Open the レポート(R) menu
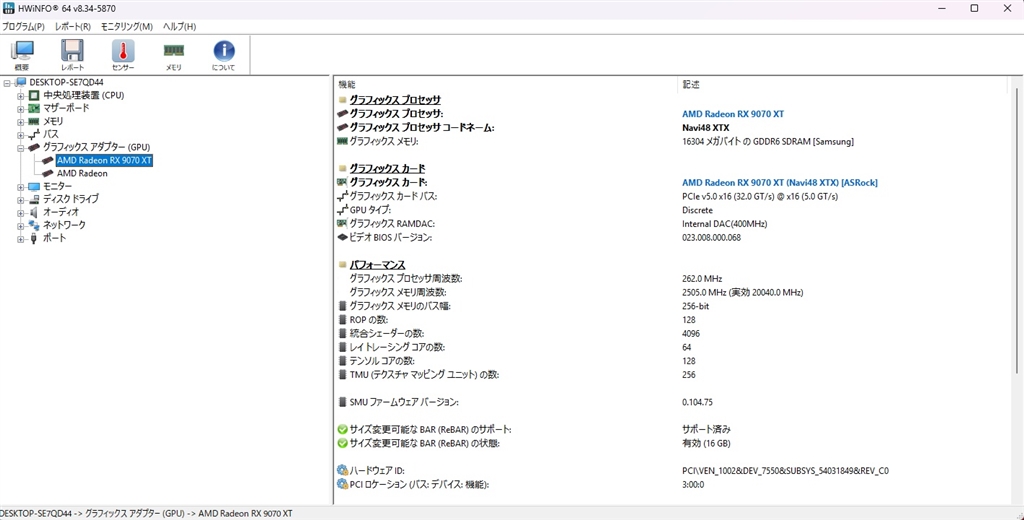 coord(73,27)
